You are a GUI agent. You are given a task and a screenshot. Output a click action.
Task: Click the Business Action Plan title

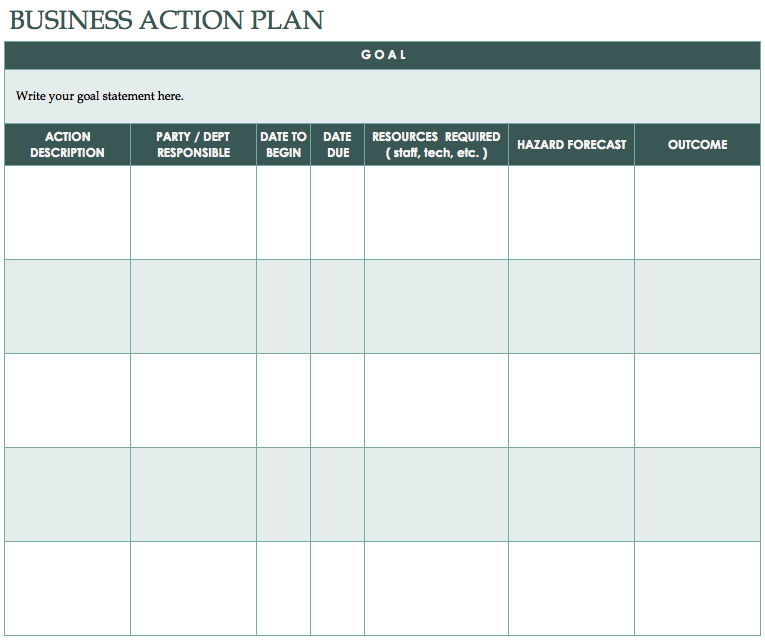[x=166, y=19]
